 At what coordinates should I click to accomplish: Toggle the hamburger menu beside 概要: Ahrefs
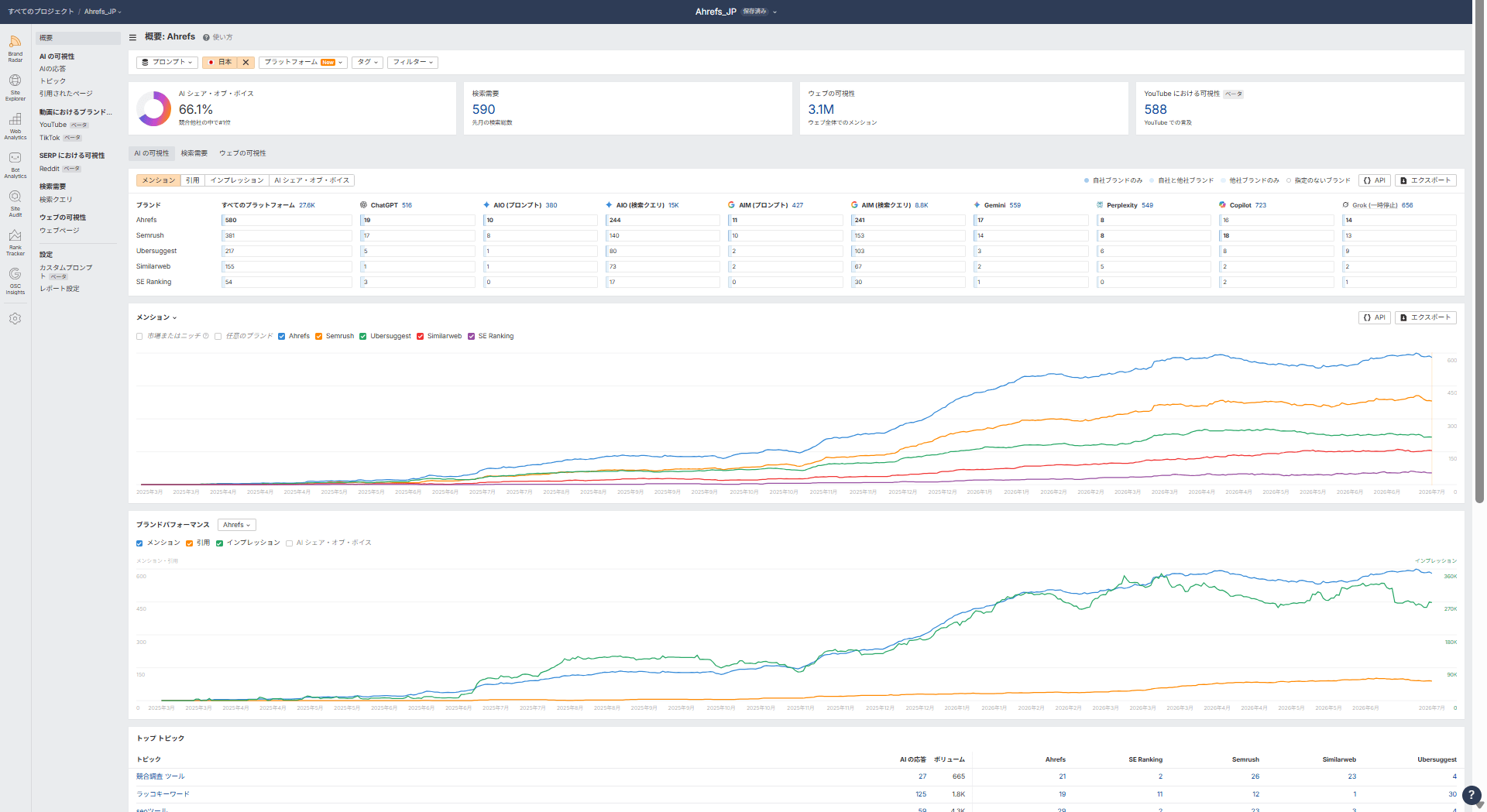tap(132, 37)
